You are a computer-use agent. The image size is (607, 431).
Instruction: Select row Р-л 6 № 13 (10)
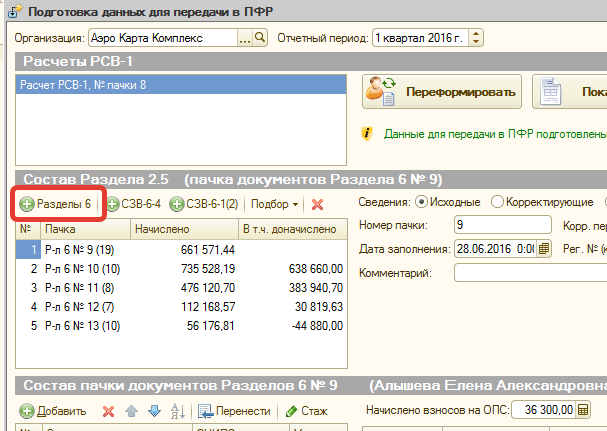[x=181, y=326]
